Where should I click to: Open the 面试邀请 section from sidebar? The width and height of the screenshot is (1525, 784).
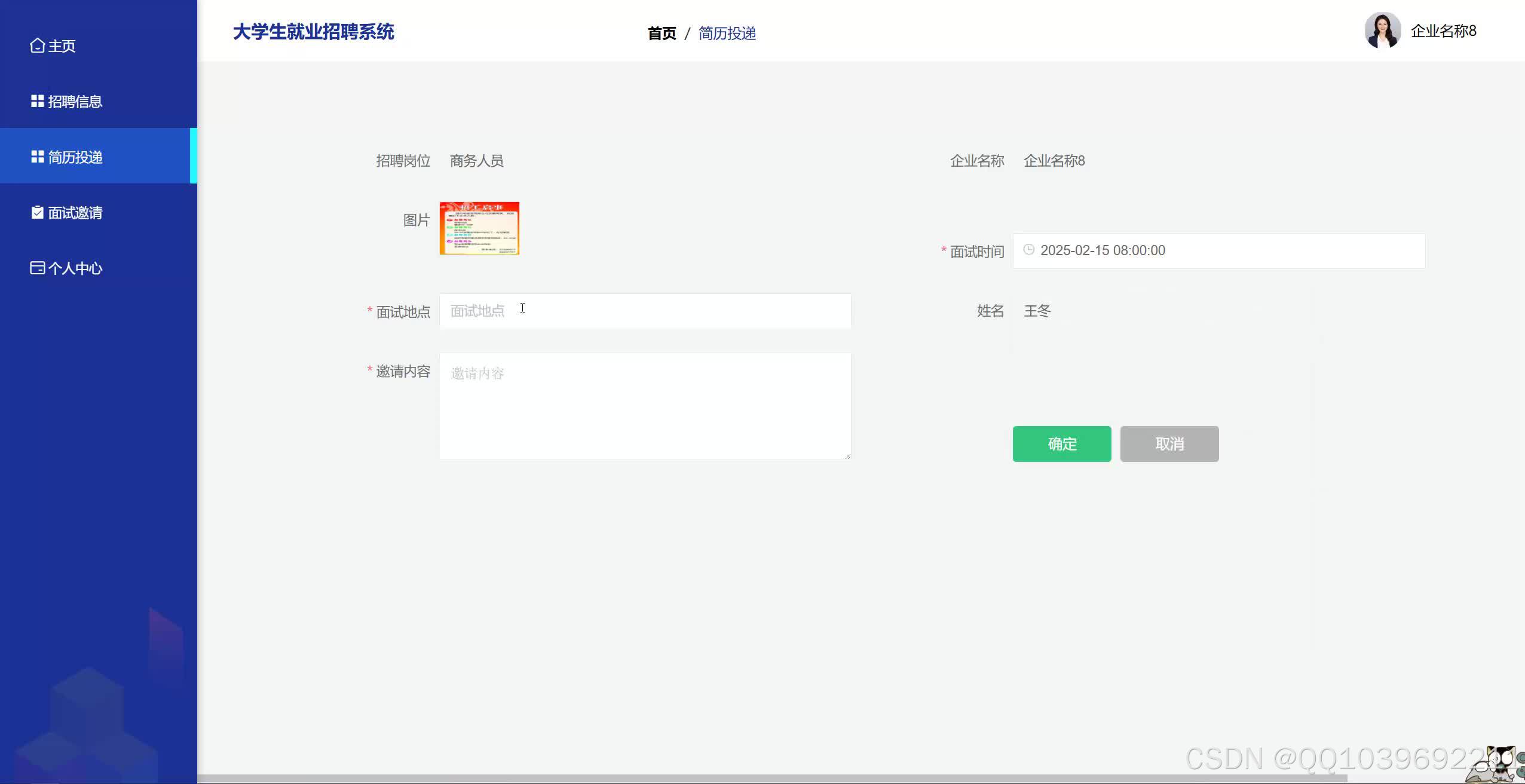(x=76, y=212)
